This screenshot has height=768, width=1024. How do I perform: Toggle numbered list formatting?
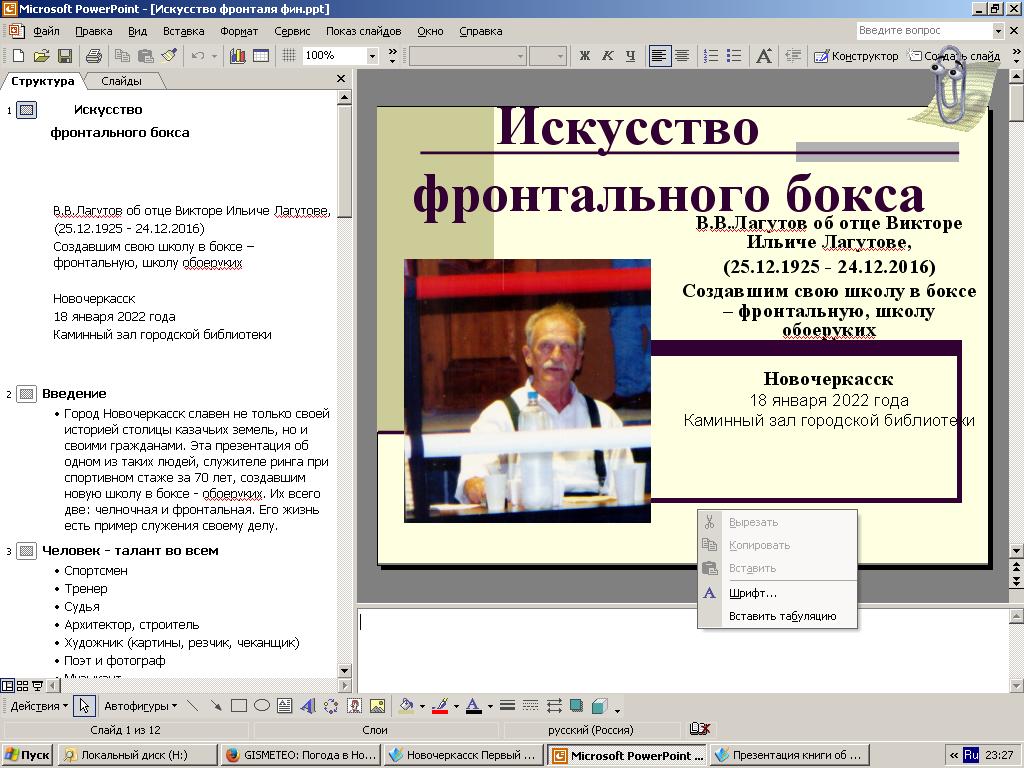coord(711,56)
